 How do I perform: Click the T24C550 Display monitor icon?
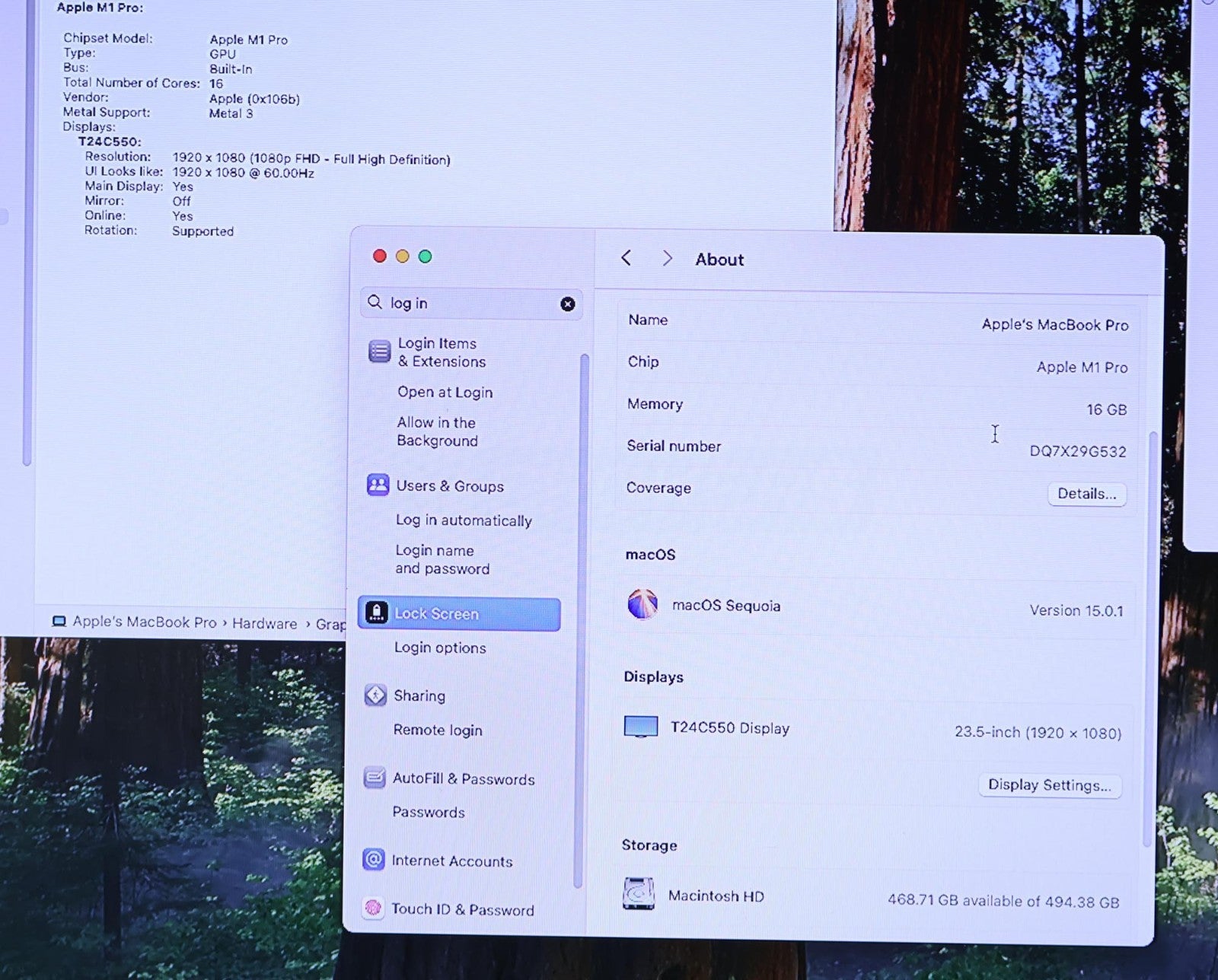tap(641, 727)
